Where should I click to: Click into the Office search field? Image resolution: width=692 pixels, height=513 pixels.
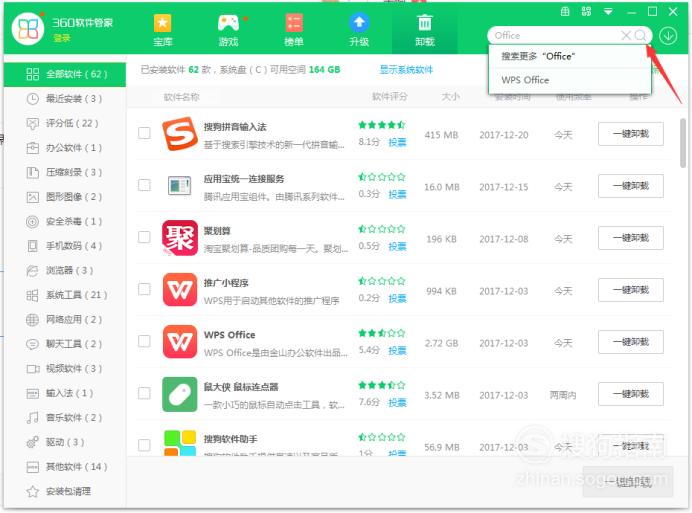[556, 35]
